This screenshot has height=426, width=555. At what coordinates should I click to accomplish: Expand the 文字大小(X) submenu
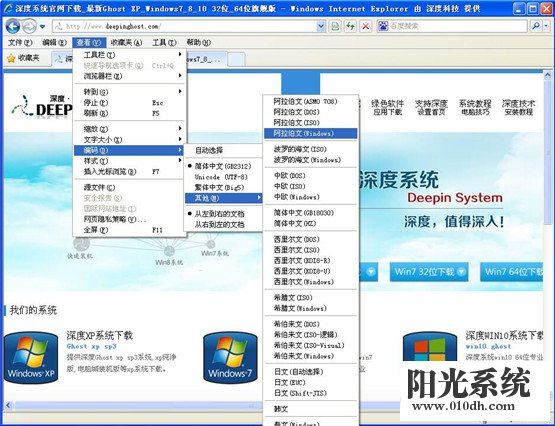[130, 139]
